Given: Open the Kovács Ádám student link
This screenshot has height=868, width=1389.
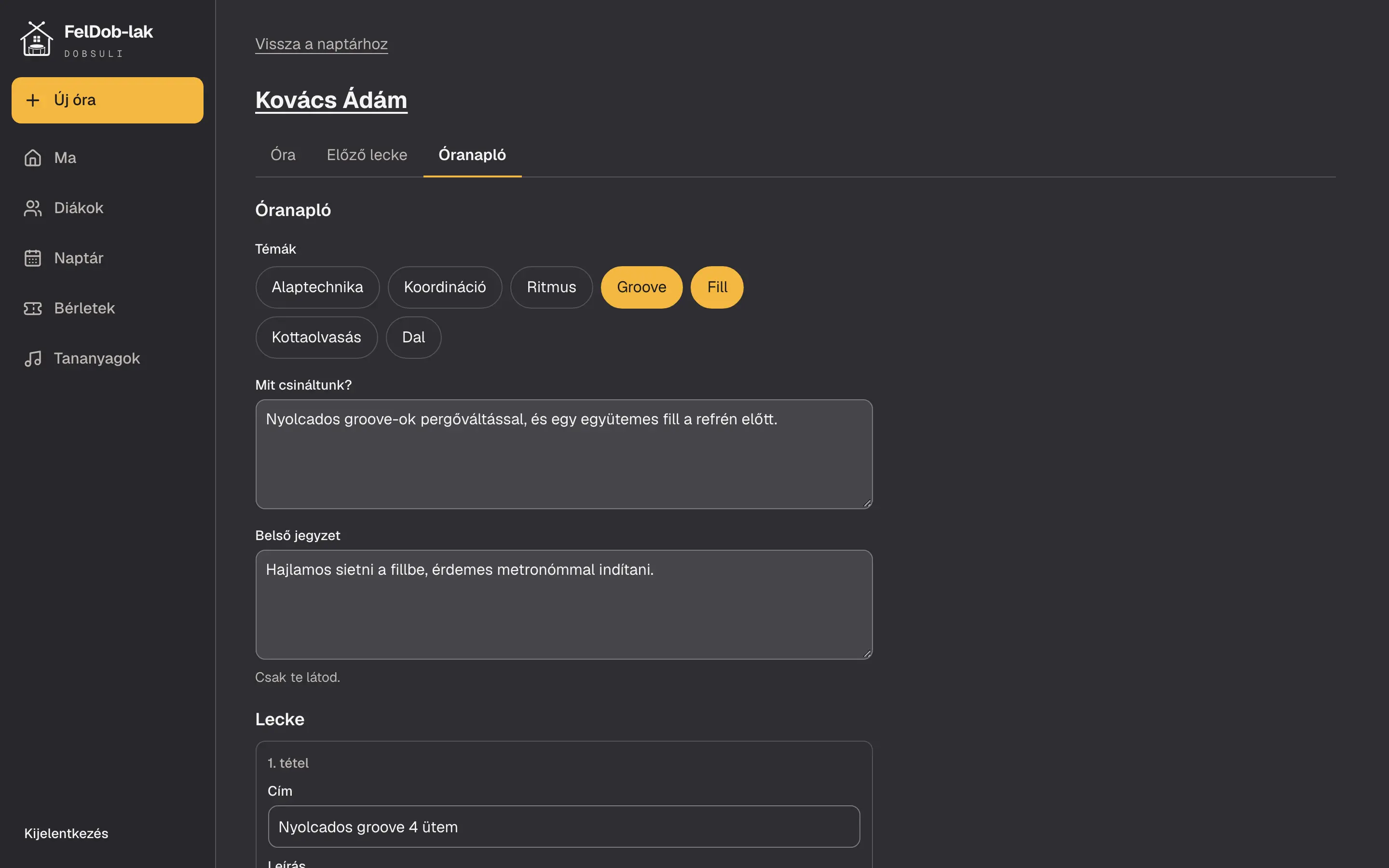Looking at the screenshot, I should point(331,100).
